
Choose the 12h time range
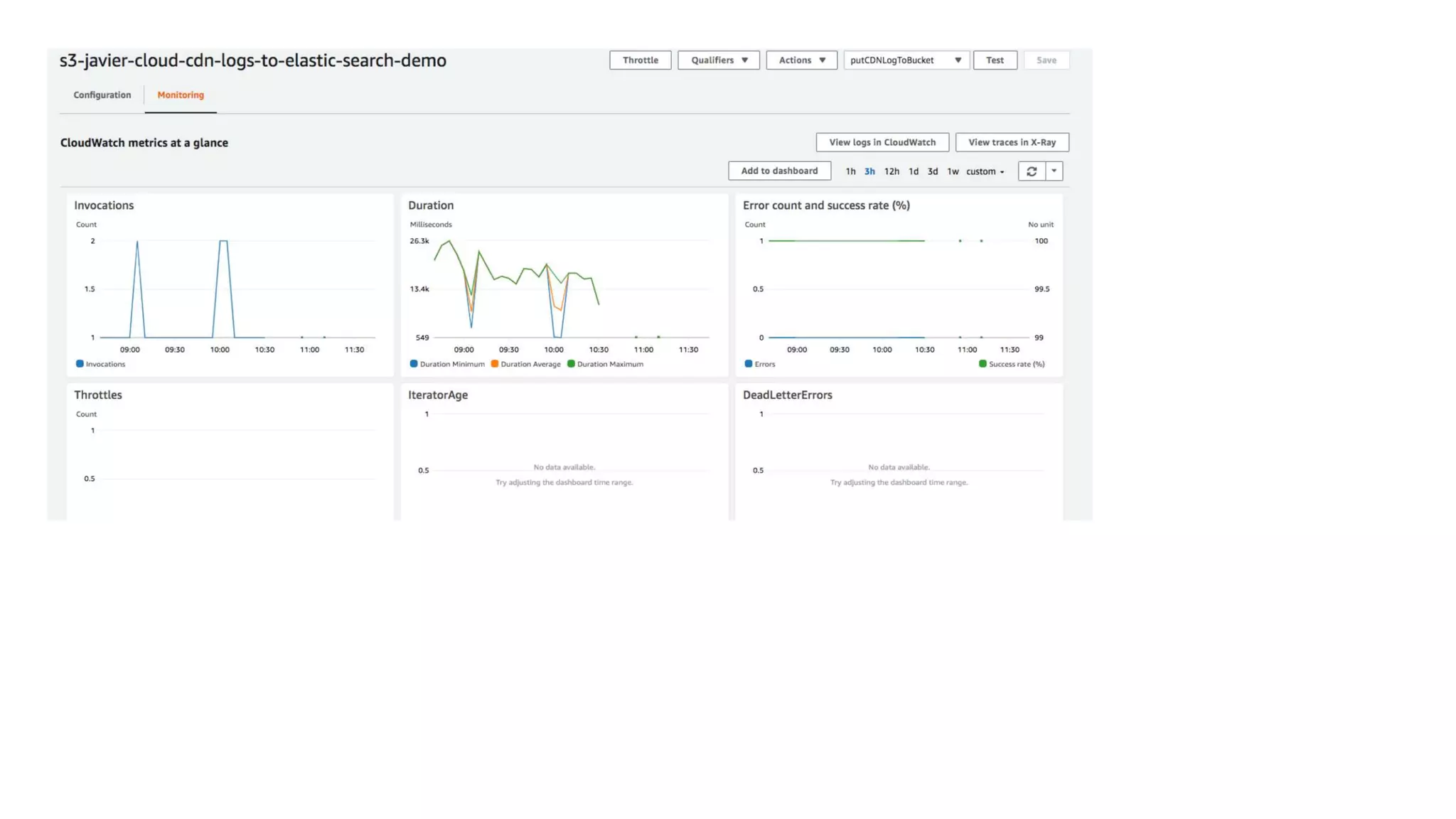892,171
